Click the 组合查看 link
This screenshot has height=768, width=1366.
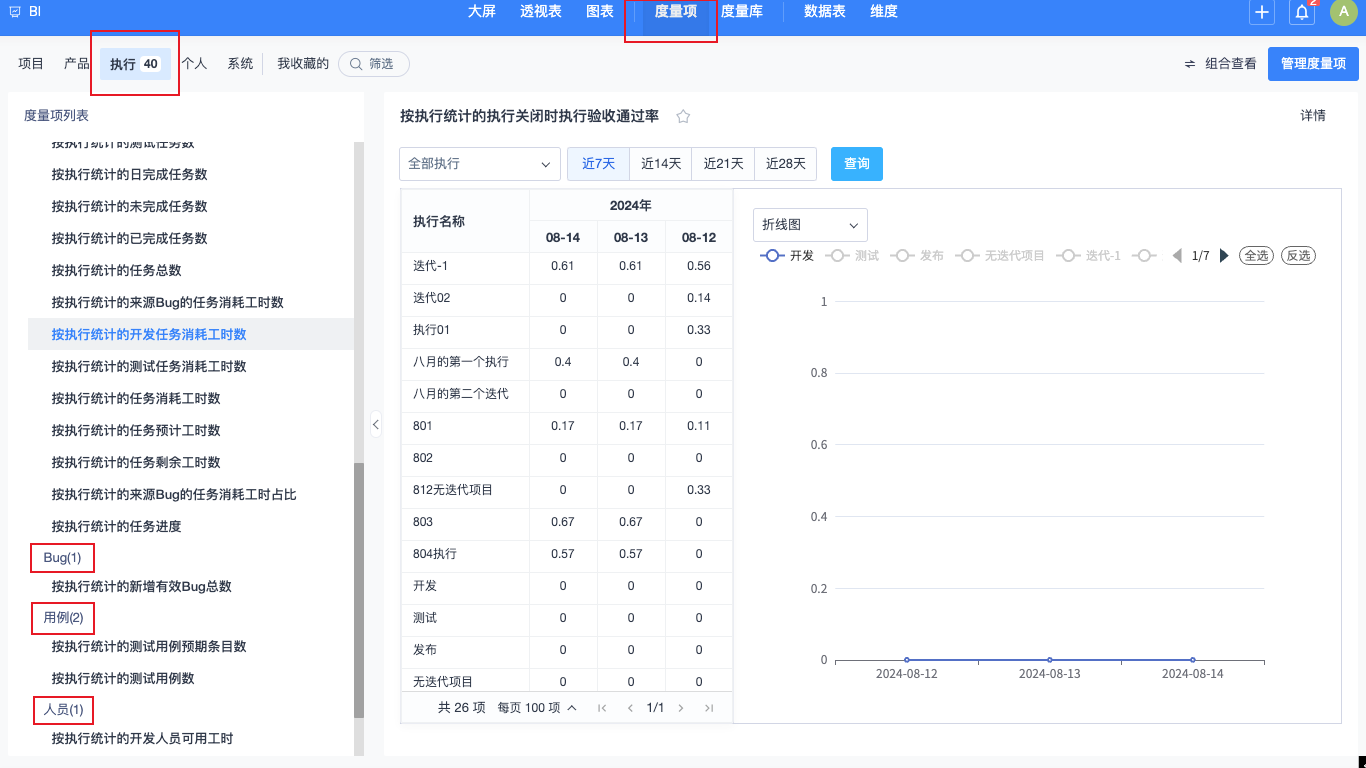pos(1231,64)
